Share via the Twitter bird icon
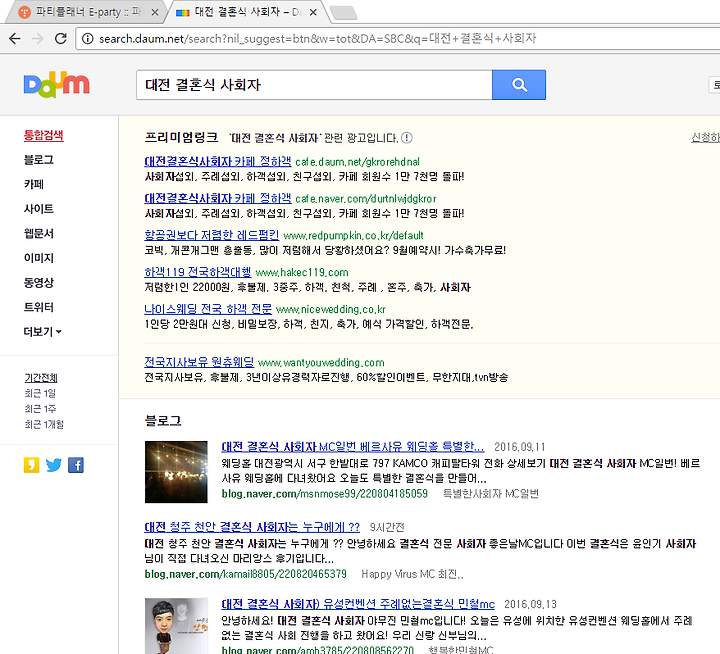 tap(54, 465)
